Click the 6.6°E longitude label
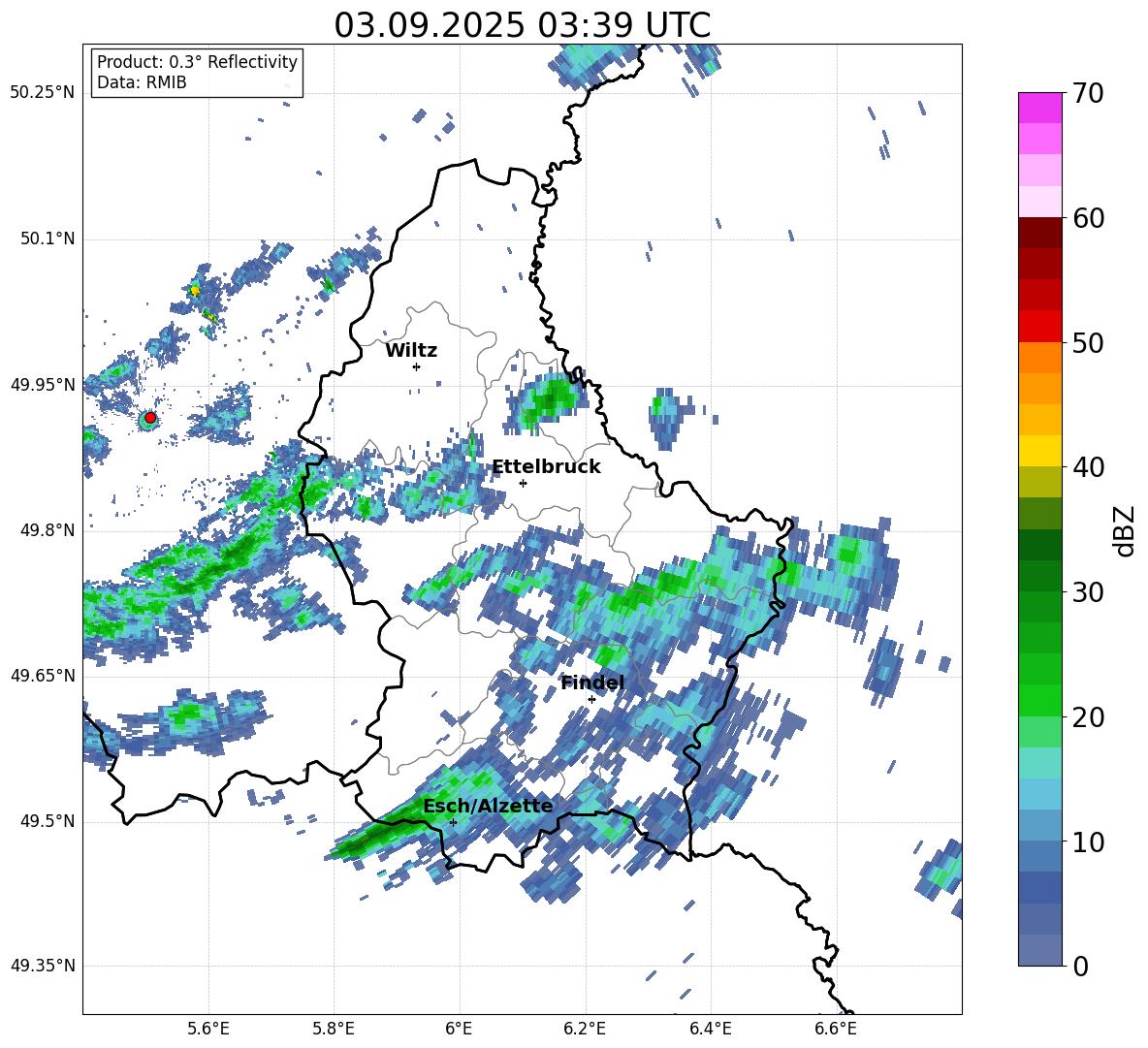This screenshot has height=1048, width=1148. 836,1029
